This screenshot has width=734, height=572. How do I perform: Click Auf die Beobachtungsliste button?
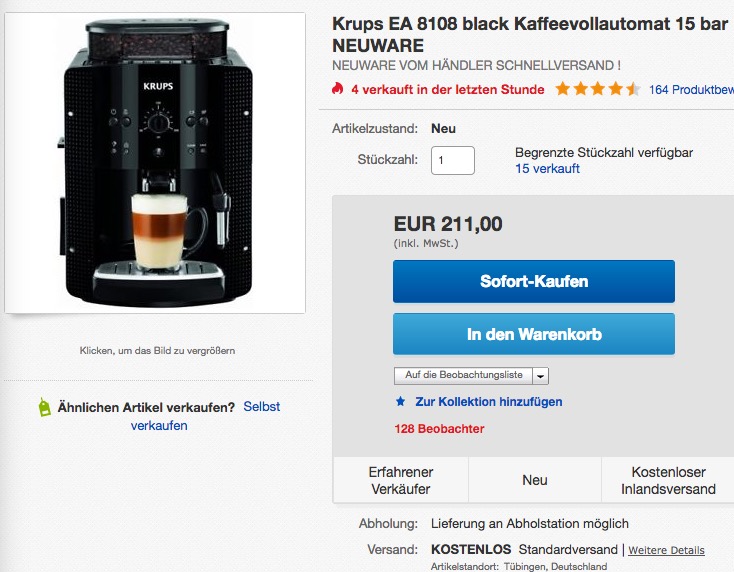(x=463, y=375)
